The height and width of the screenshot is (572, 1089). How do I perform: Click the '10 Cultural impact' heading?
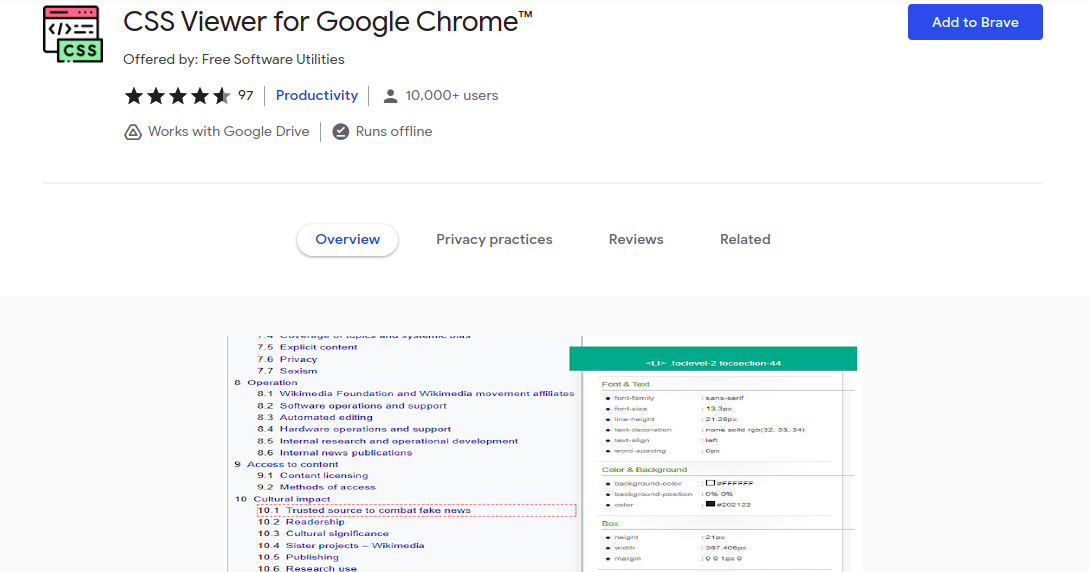283,498
